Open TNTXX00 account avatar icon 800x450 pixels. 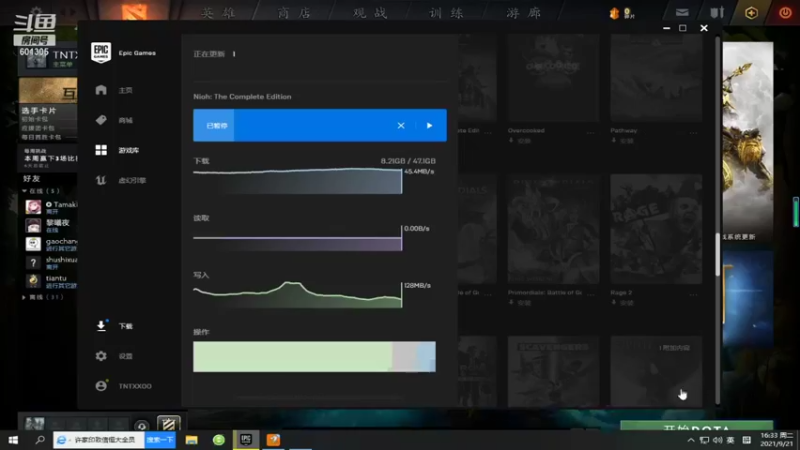(x=101, y=386)
